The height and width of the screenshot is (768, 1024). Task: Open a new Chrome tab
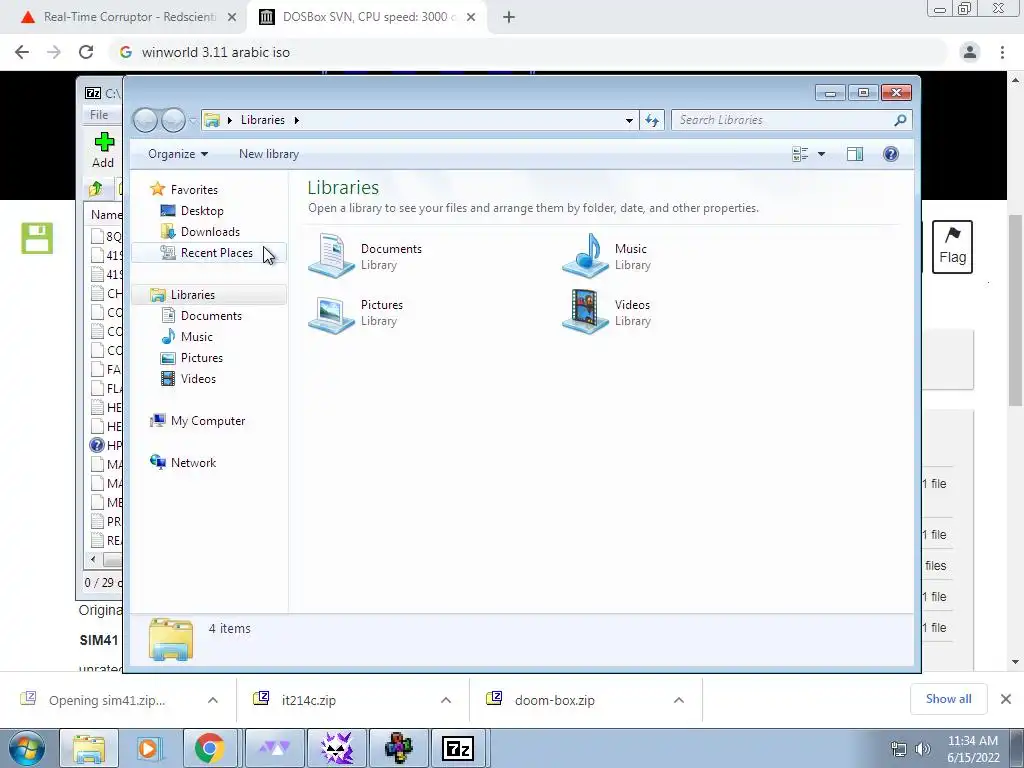point(509,17)
